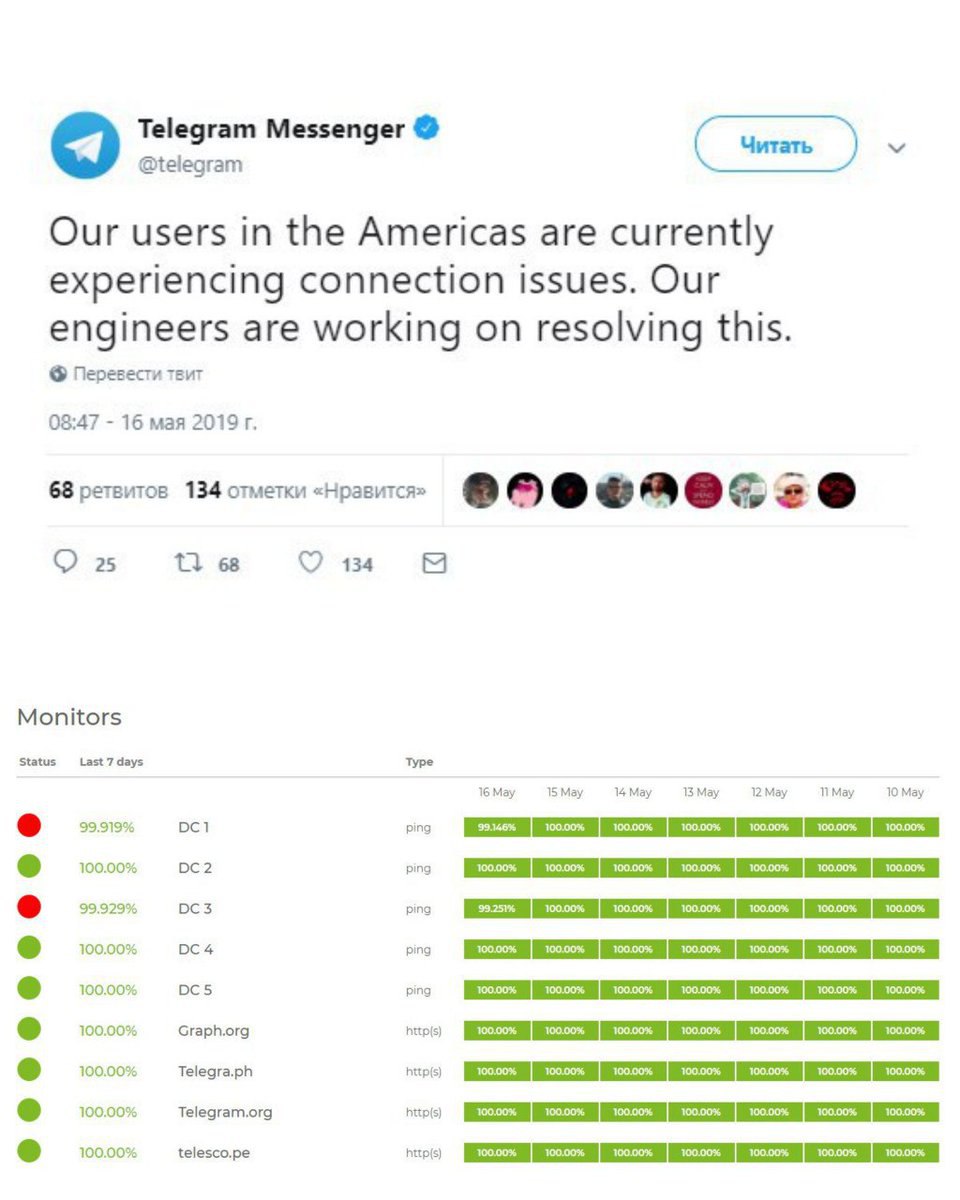Click the Telegram paper plane profile avatar
Image resolution: width=960 pixels, height=1200 pixels.
click(85, 146)
